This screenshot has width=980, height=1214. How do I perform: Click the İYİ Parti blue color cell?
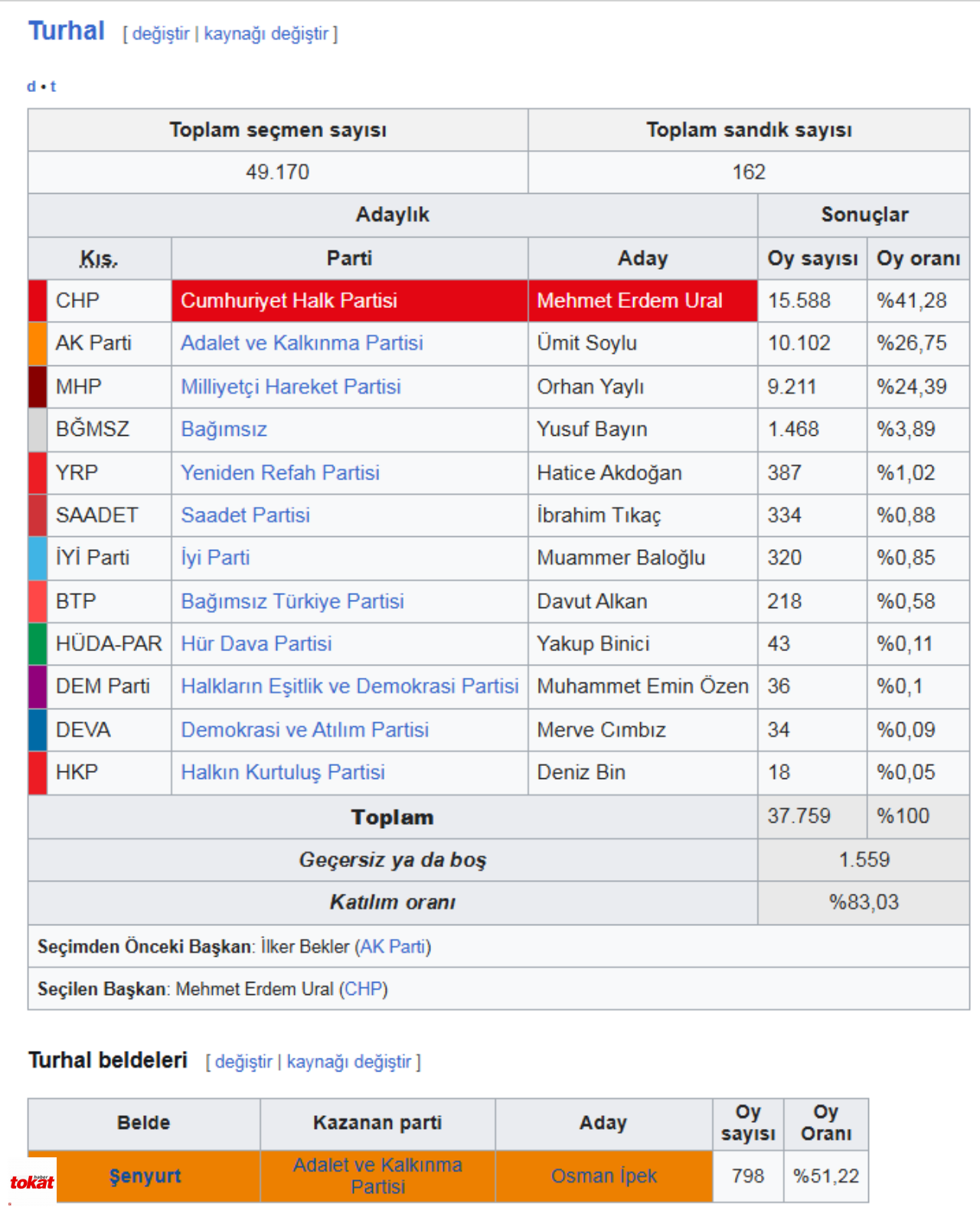click(38, 558)
